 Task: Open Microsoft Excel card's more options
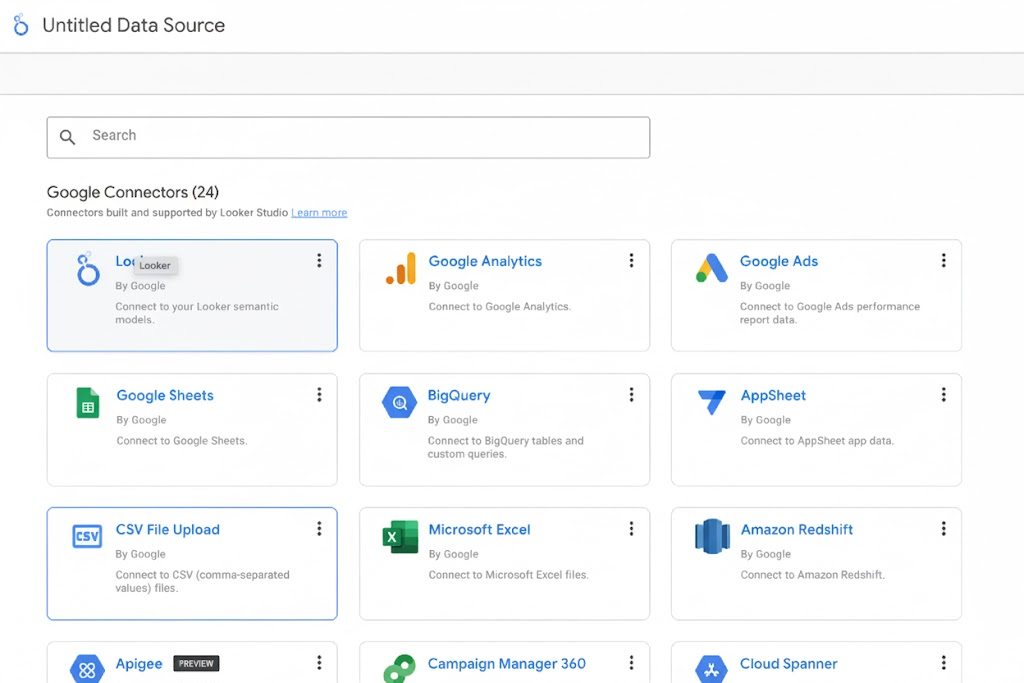coord(632,528)
